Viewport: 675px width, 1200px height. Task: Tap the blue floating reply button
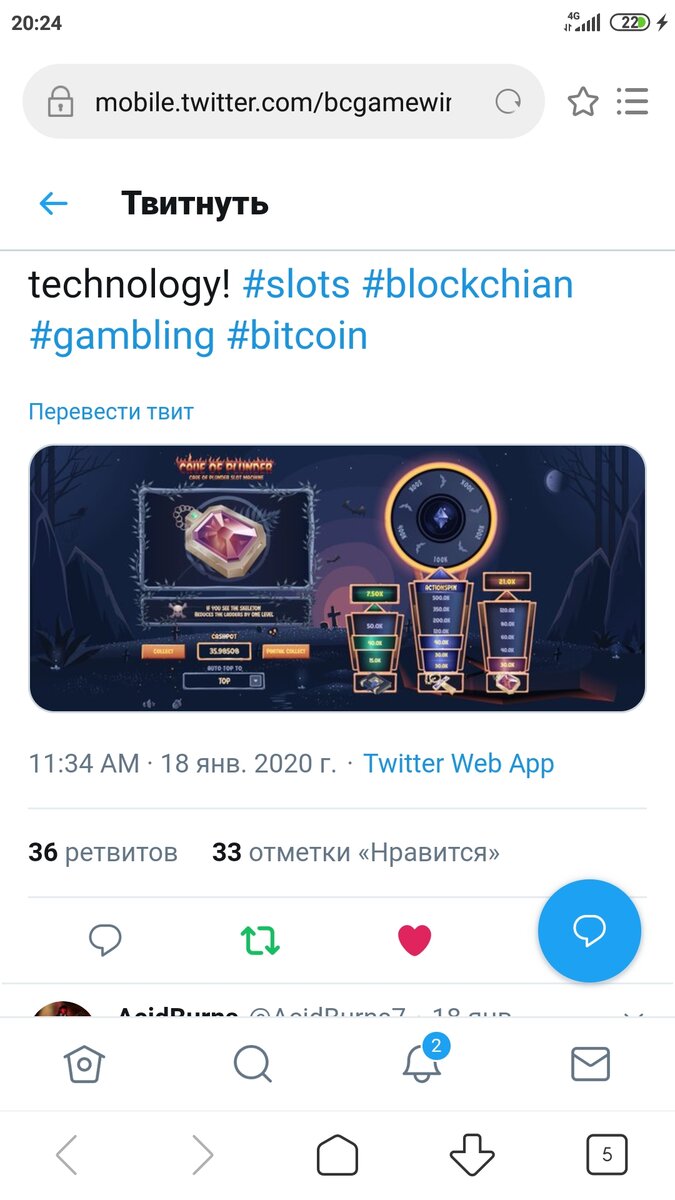pyautogui.click(x=589, y=931)
